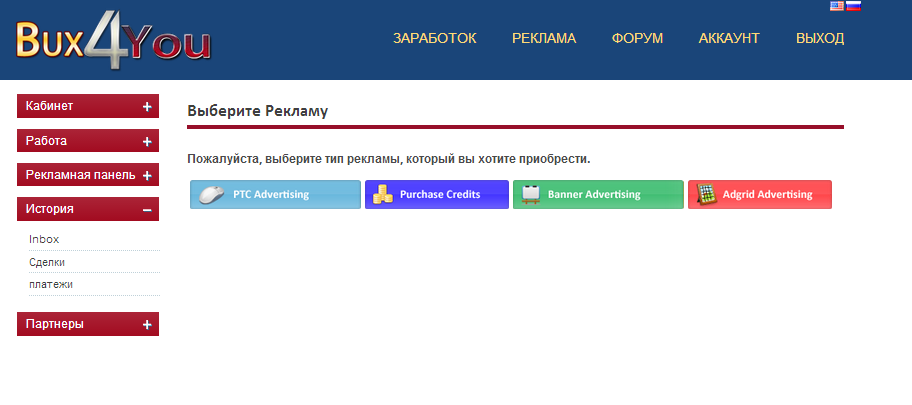Image resolution: width=912 pixels, height=405 pixels.
Task: Choose Banner Advertising button
Action: point(598,194)
